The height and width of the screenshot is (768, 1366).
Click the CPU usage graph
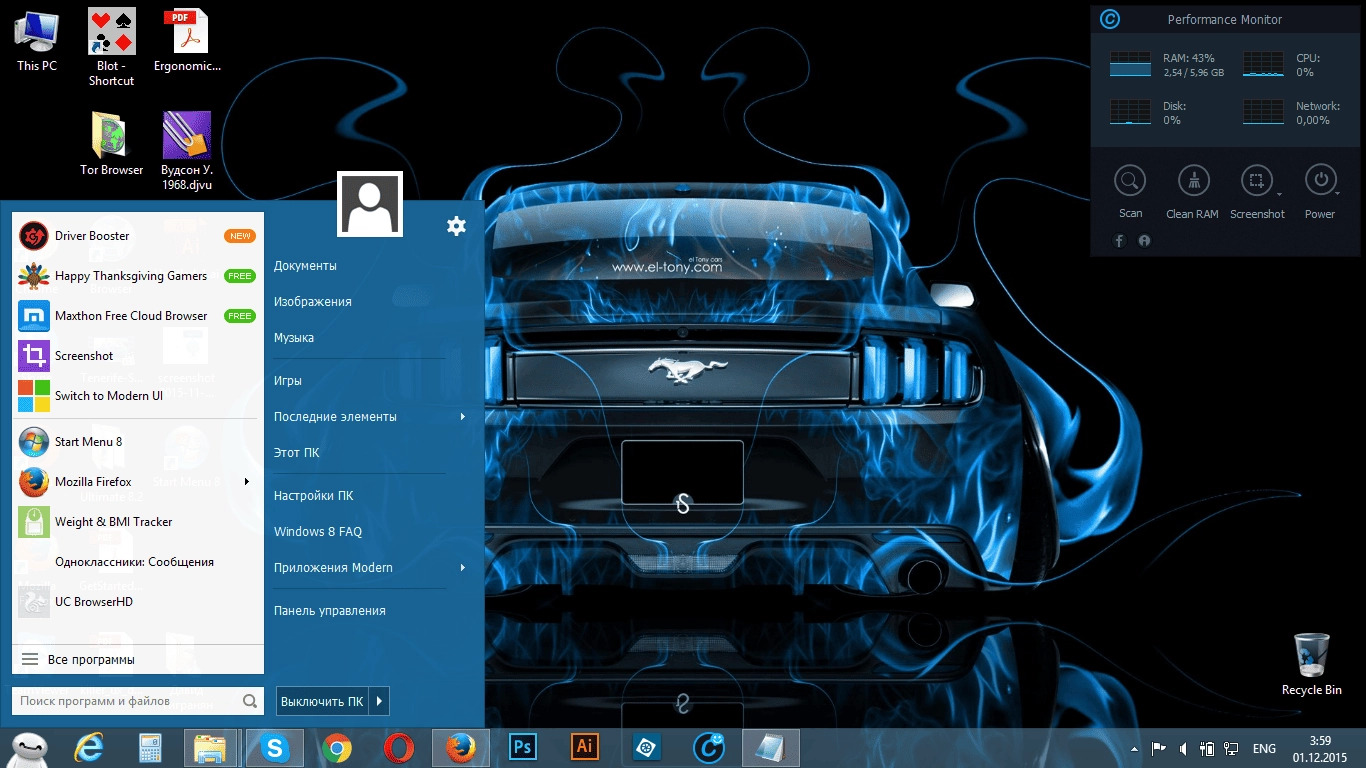pyautogui.click(x=1264, y=65)
